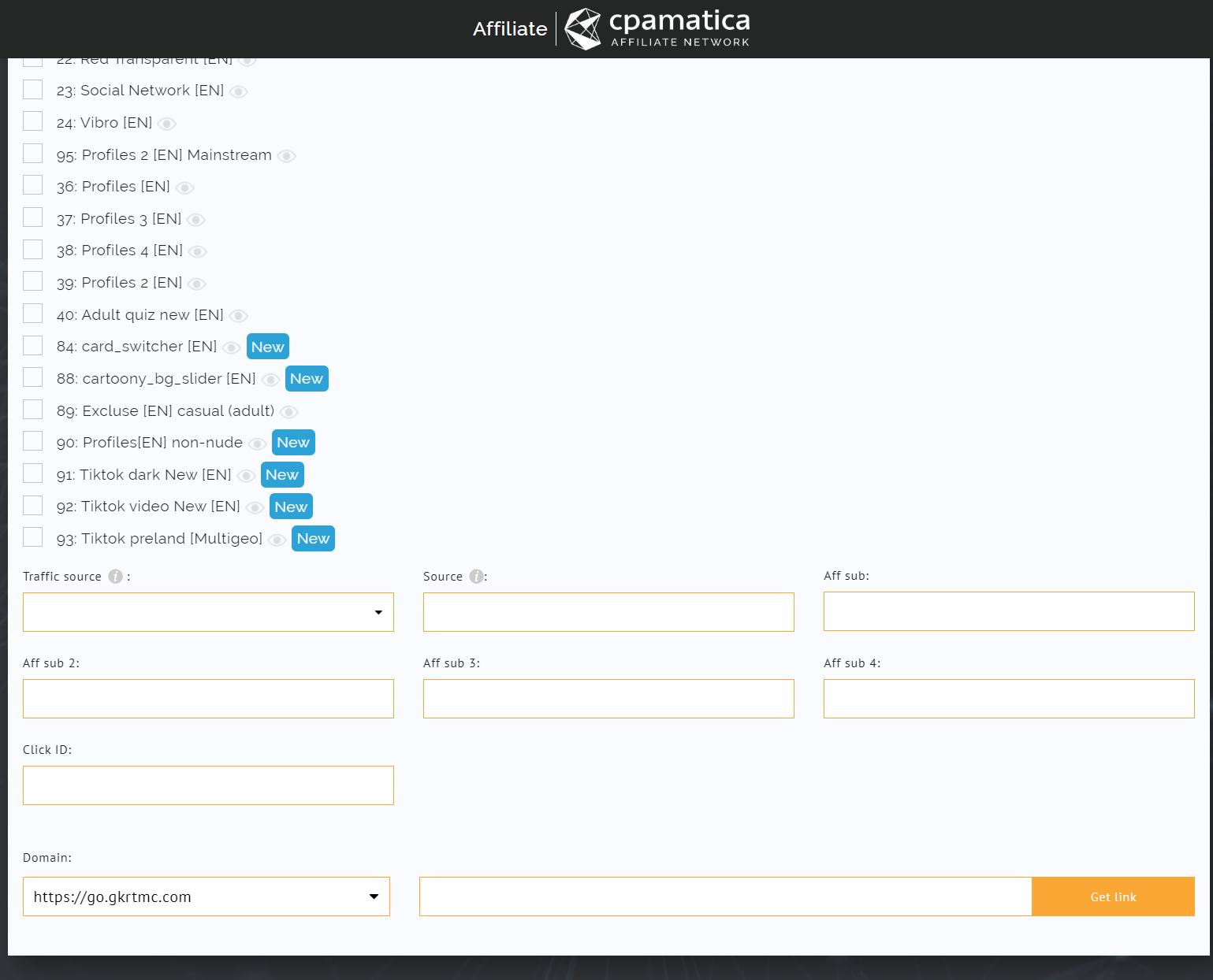Click New badge next to cartoony_bg_slider
1213x980 pixels.
(307, 379)
